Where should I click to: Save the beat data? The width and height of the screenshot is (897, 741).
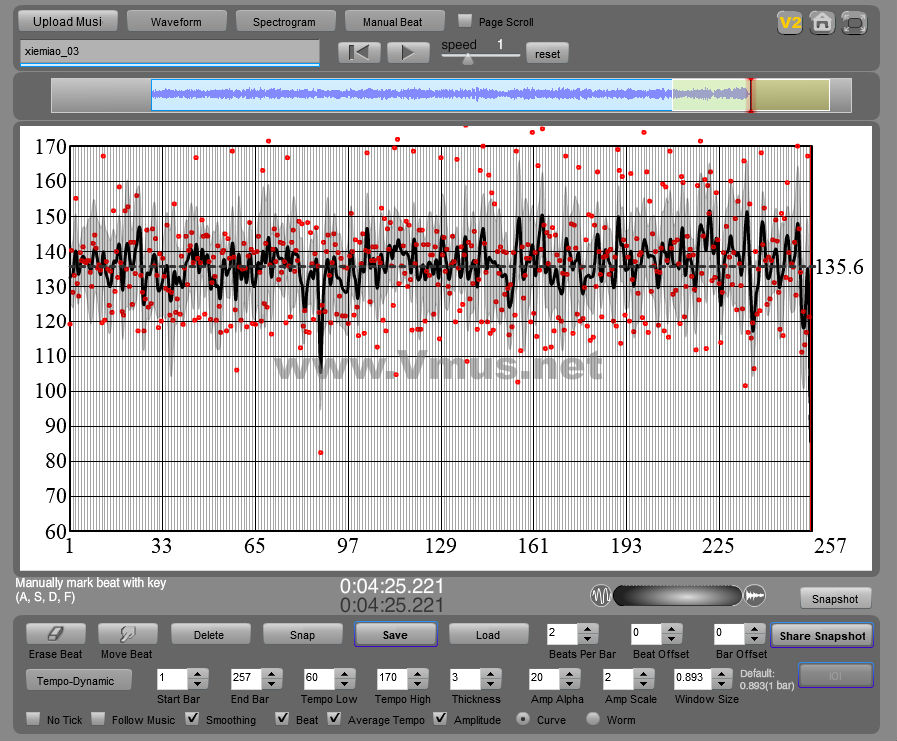click(x=395, y=634)
